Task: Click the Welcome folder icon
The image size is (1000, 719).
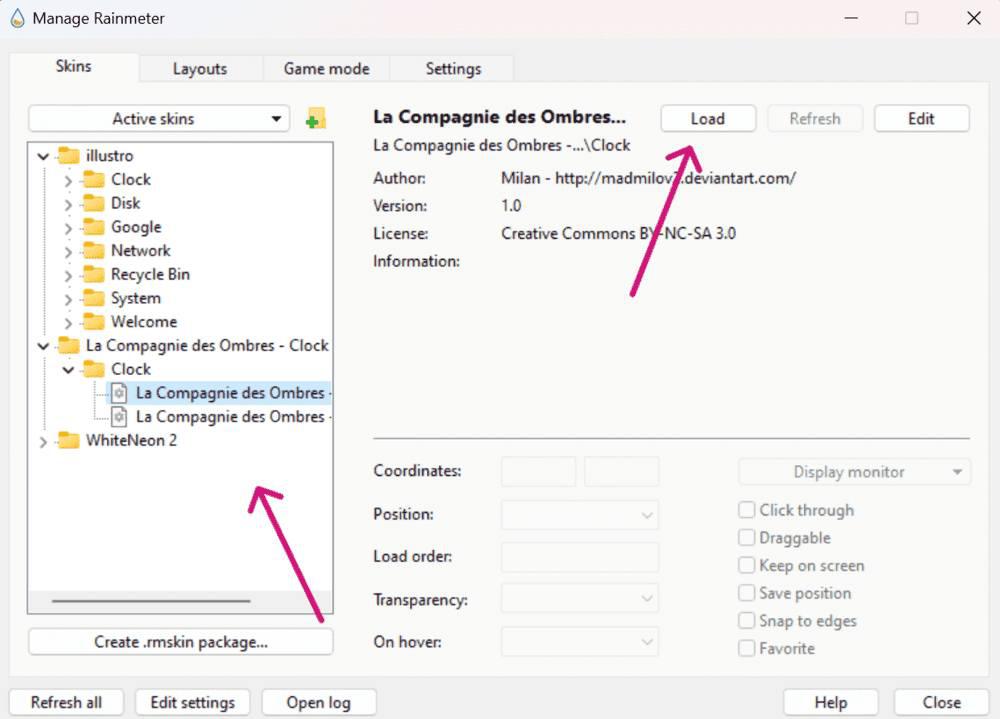Action: (x=94, y=322)
